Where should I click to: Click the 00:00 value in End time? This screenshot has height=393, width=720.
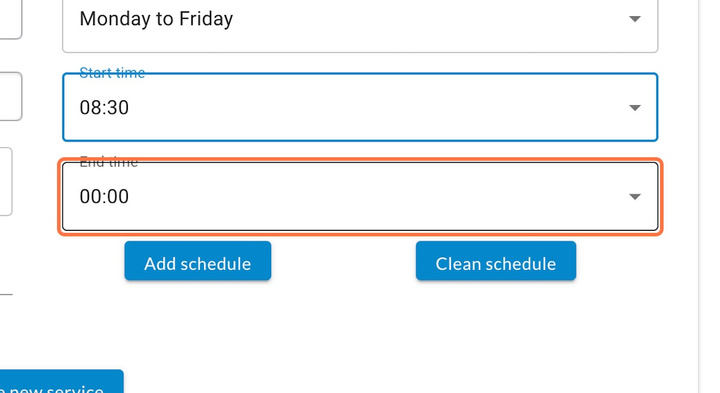[104, 196]
